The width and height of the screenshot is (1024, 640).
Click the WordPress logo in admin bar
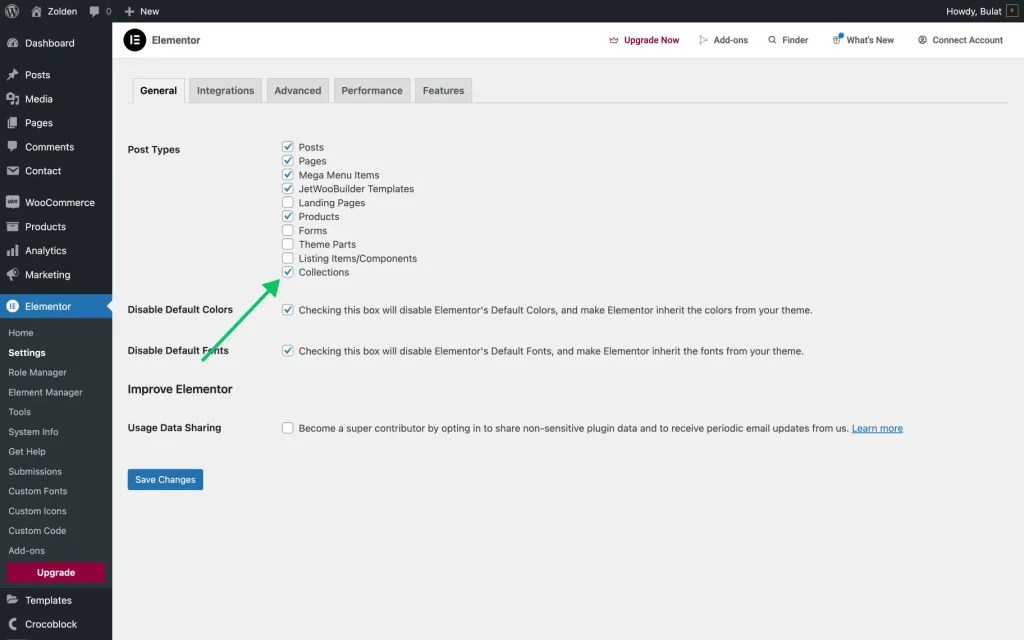click(x=13, y=11)
